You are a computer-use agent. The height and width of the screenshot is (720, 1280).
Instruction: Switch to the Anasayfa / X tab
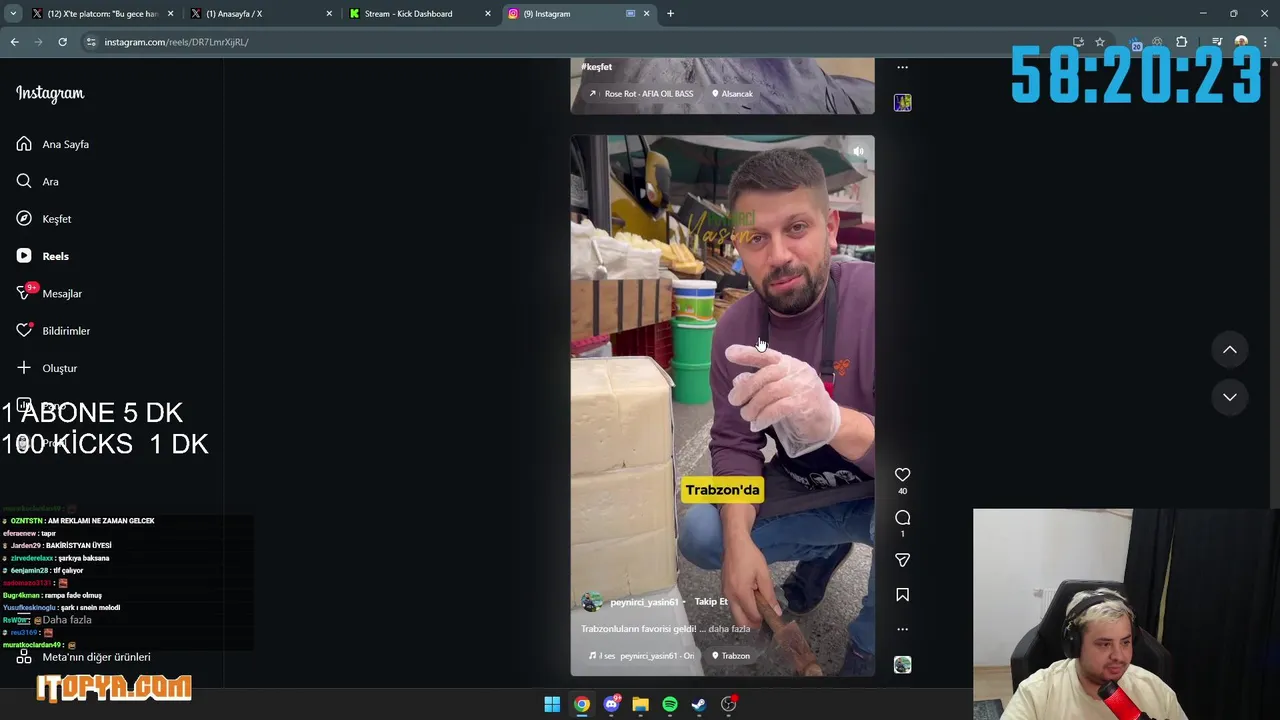coord(262,14)
